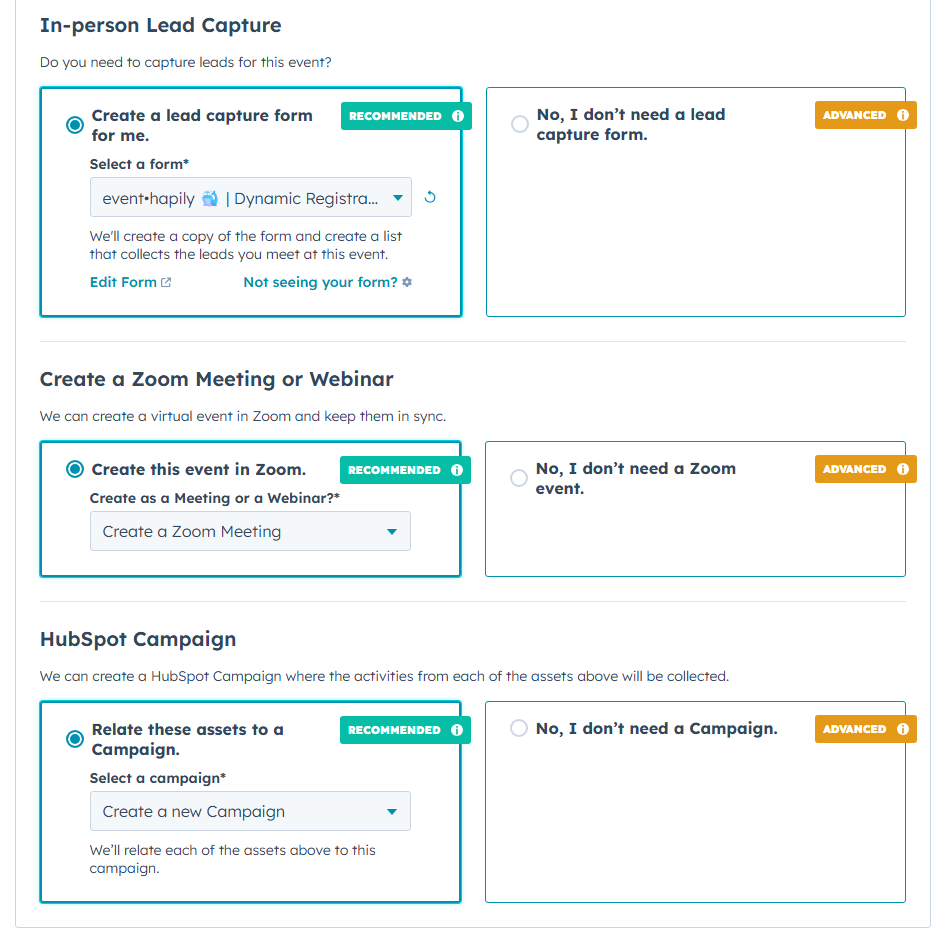This screenshot has height=938, width=942.
Task: Choose 'Relate these assets to a Campaign'
Action: (75, 739)
